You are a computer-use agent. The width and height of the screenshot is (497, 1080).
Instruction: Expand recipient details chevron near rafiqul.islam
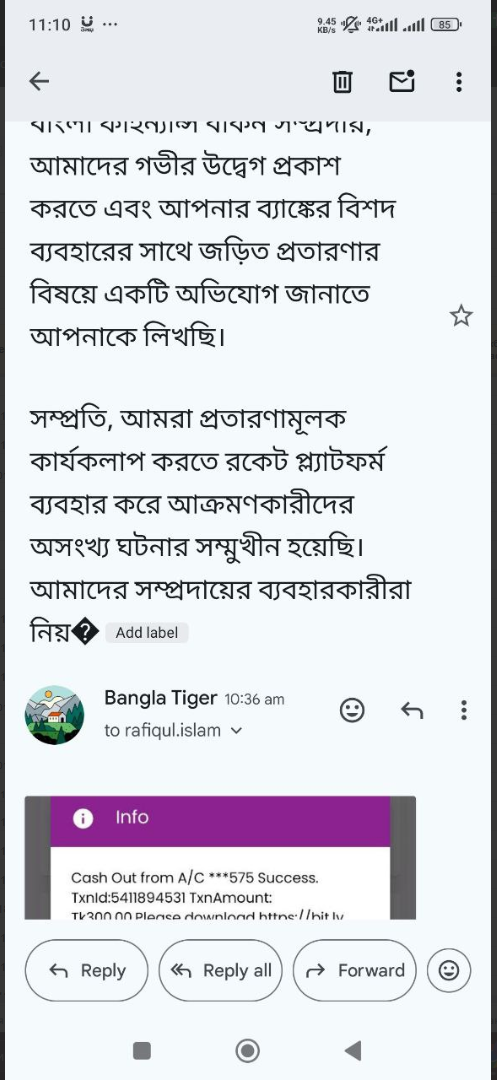pos(236,731)
